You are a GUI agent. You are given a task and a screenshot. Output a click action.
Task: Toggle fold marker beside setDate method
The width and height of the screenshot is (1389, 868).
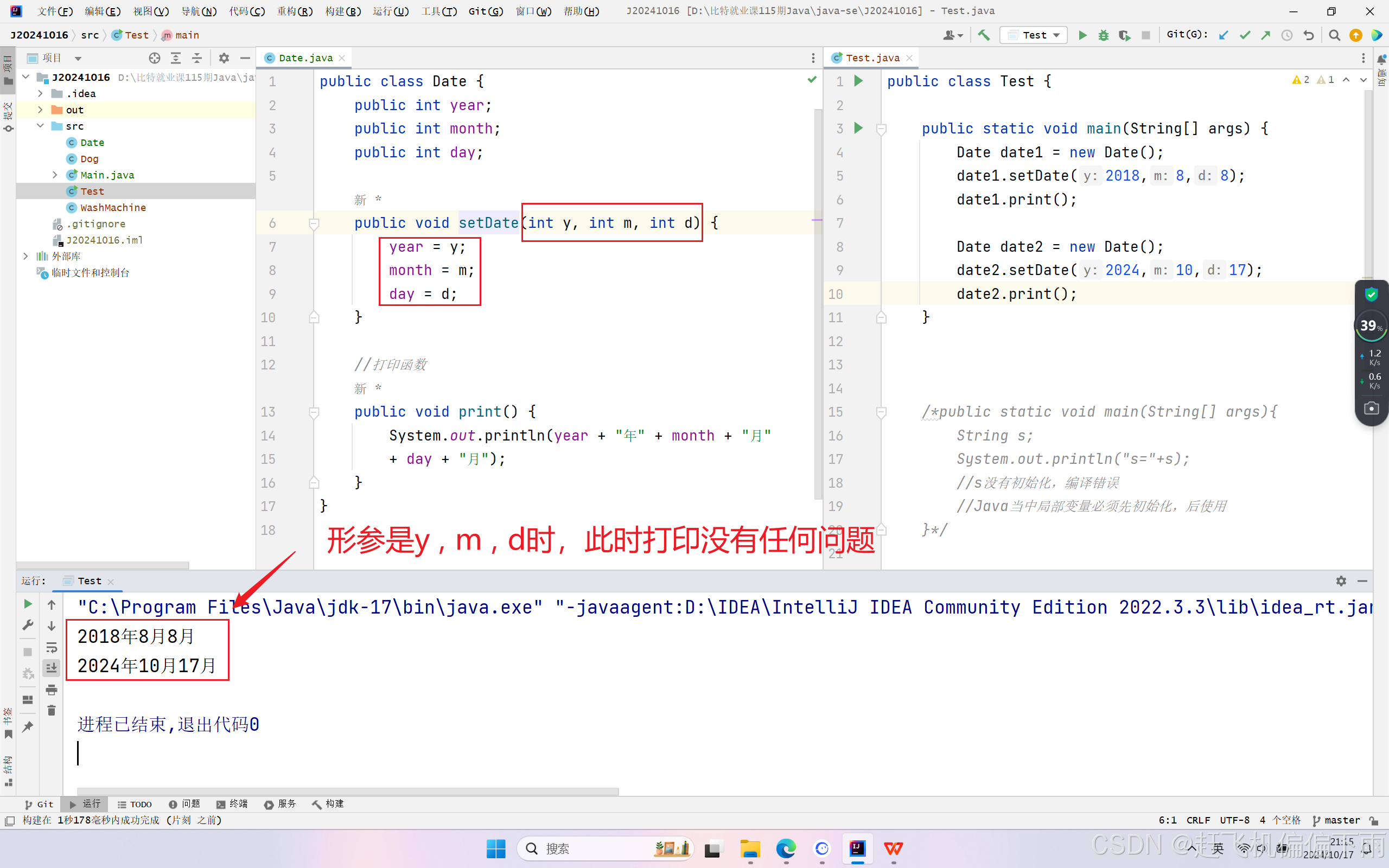tap(314, 224)
